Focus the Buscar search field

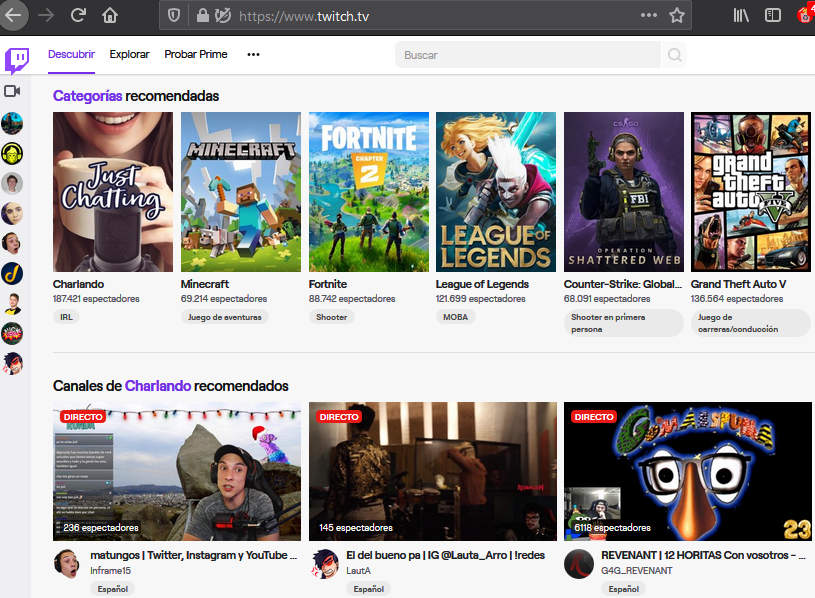click(x=528, y=55)
